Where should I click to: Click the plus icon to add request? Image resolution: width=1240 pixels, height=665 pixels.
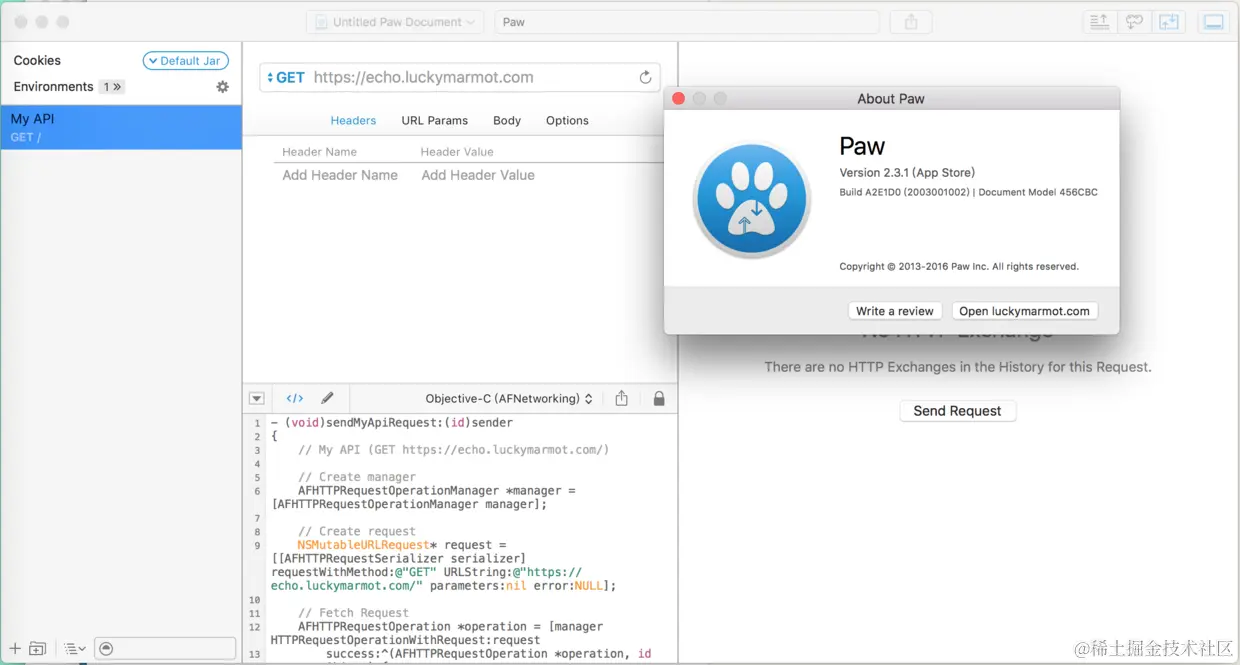[x=15, y=649]
